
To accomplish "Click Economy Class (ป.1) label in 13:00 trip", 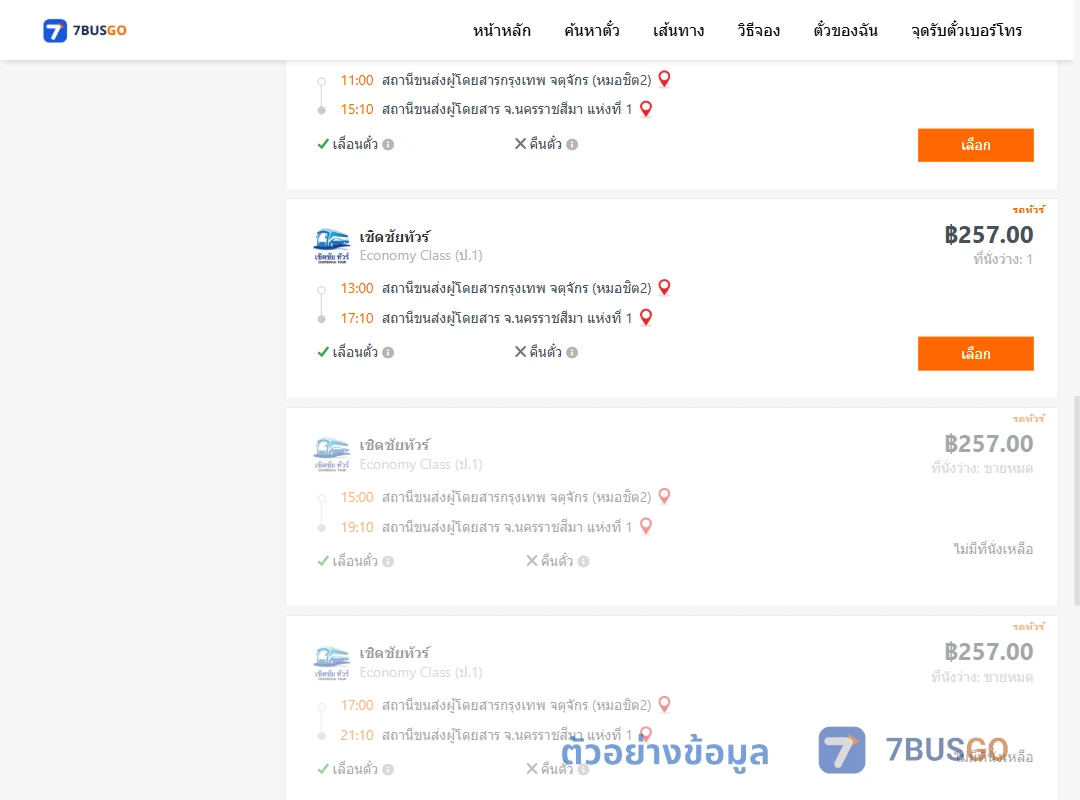I will click(421, 256).
